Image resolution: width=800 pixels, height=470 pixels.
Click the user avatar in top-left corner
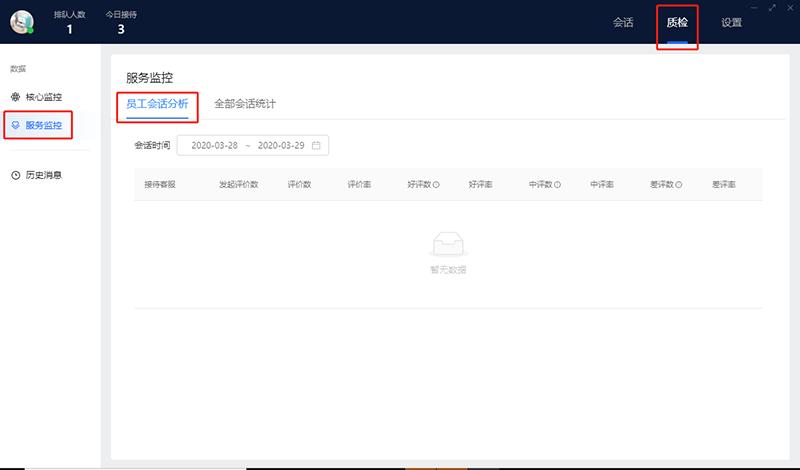[21, 21]
